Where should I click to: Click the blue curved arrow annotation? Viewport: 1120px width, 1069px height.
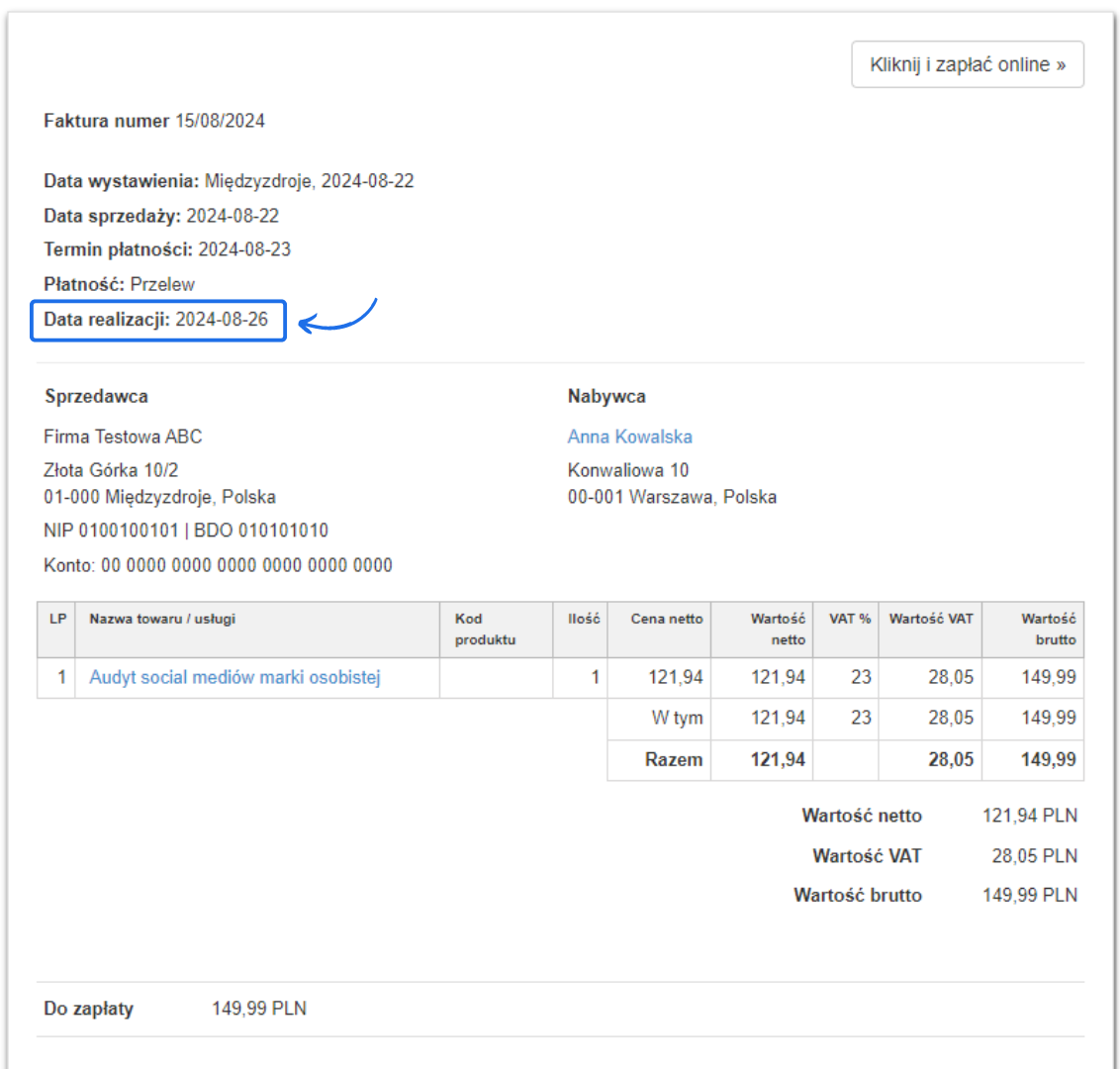click(337, 318)
